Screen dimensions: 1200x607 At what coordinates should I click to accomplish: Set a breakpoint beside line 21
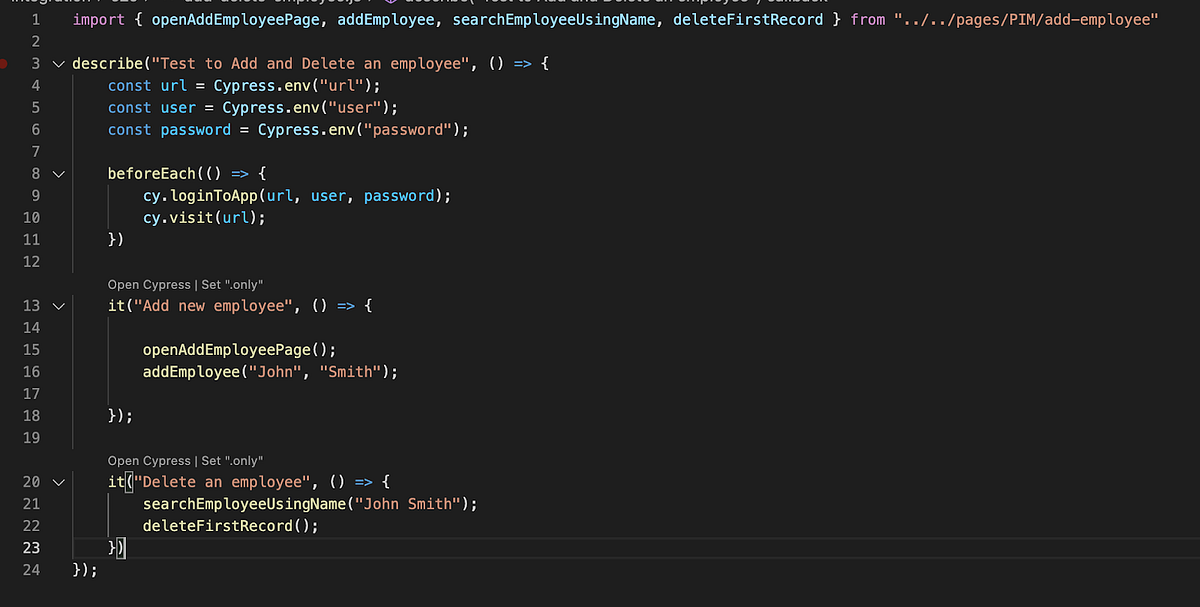[x=8, y=503]
